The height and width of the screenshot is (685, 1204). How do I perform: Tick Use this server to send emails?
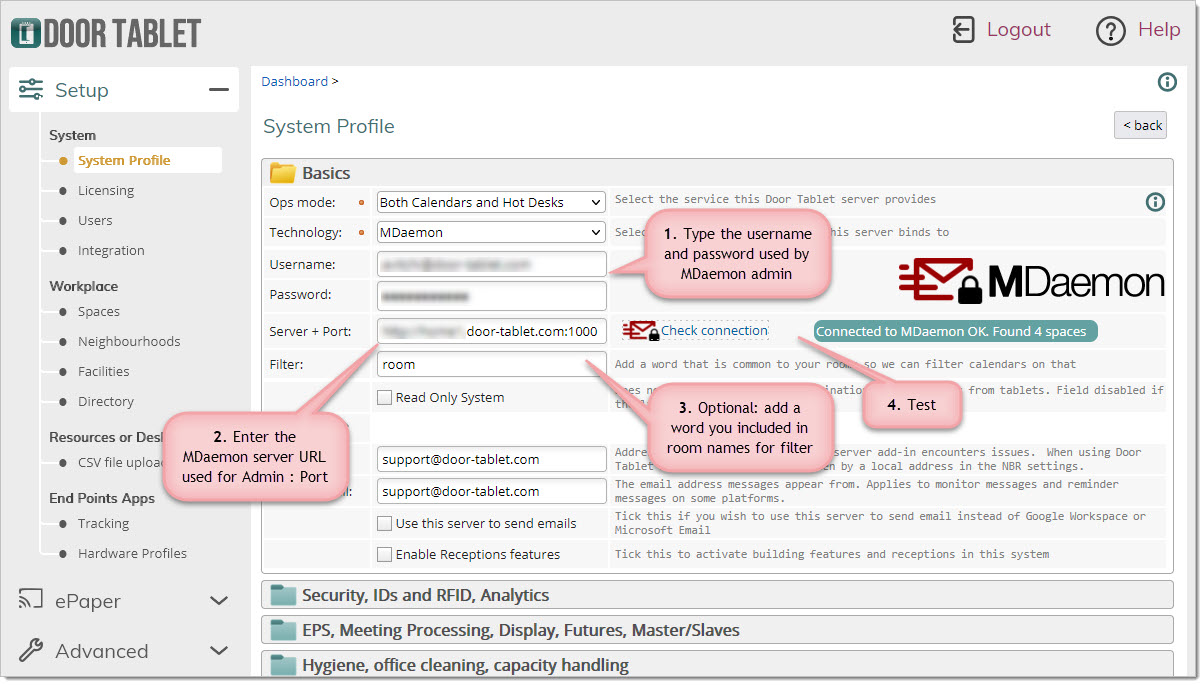click(384, 523)
